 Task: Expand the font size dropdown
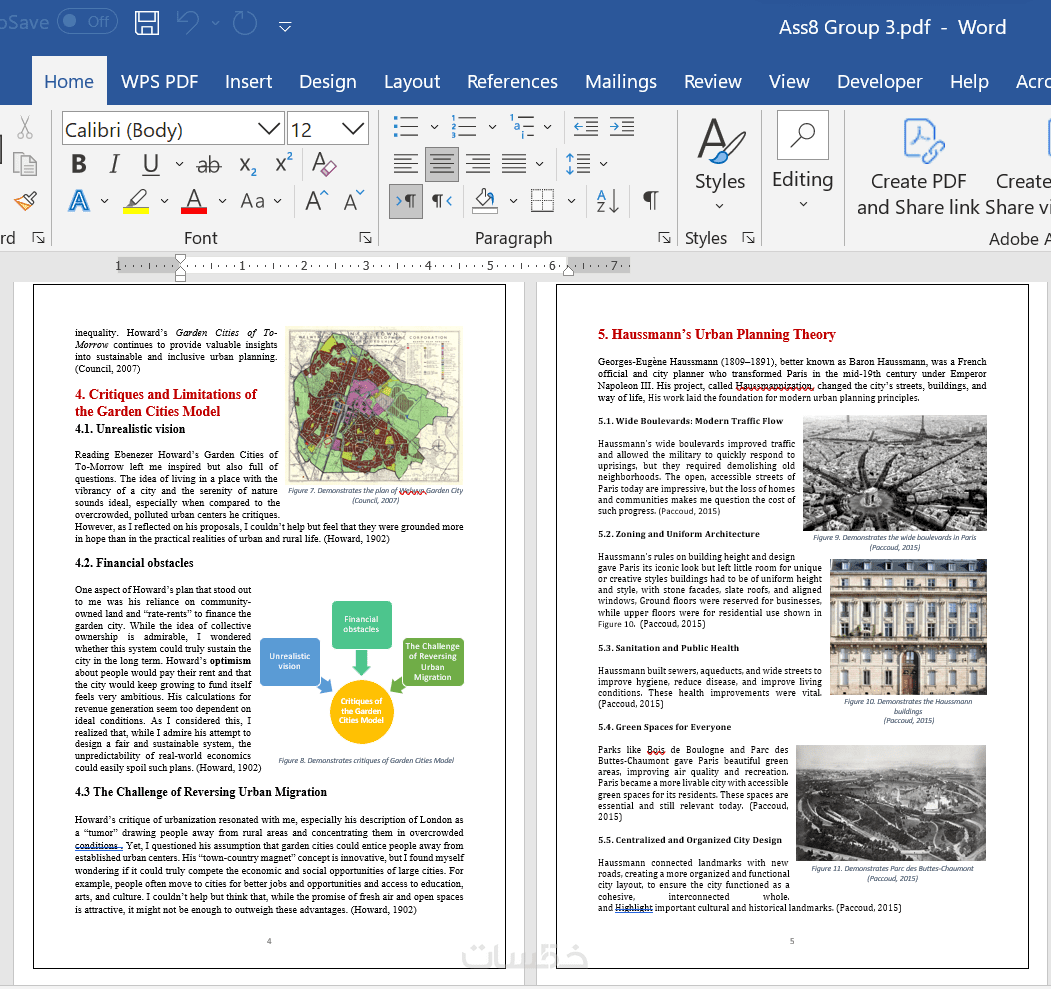(x=353, y=129)
